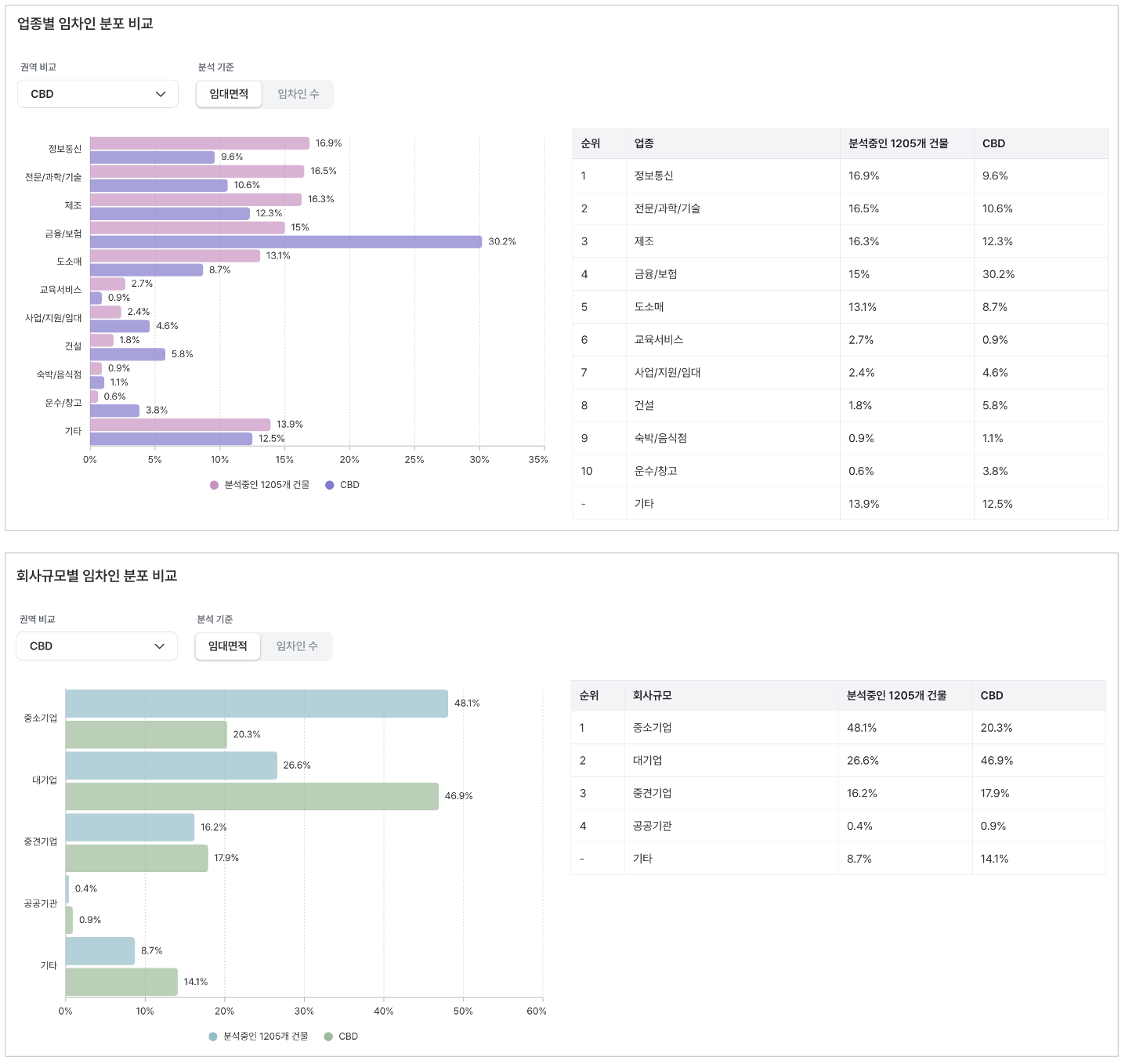Click the pink legend dot in the industry chart

coord(214,485)
